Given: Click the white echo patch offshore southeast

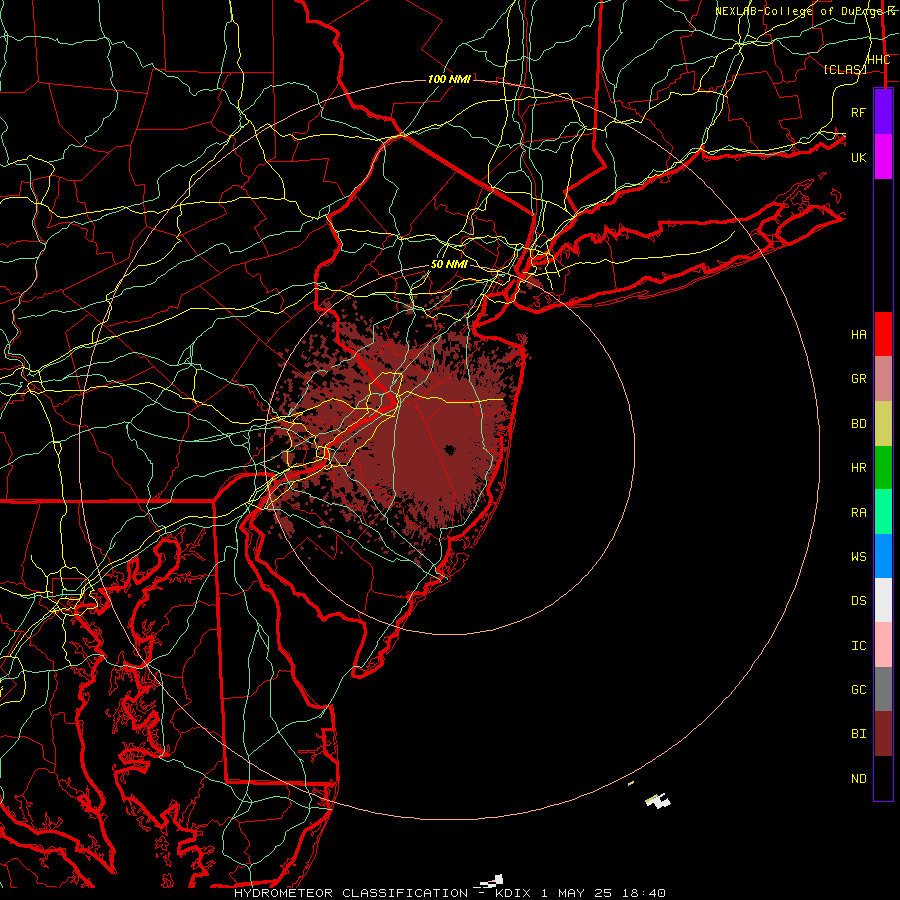Looking at the screenshot, I should pyautogui.click(x=658, y=801).
